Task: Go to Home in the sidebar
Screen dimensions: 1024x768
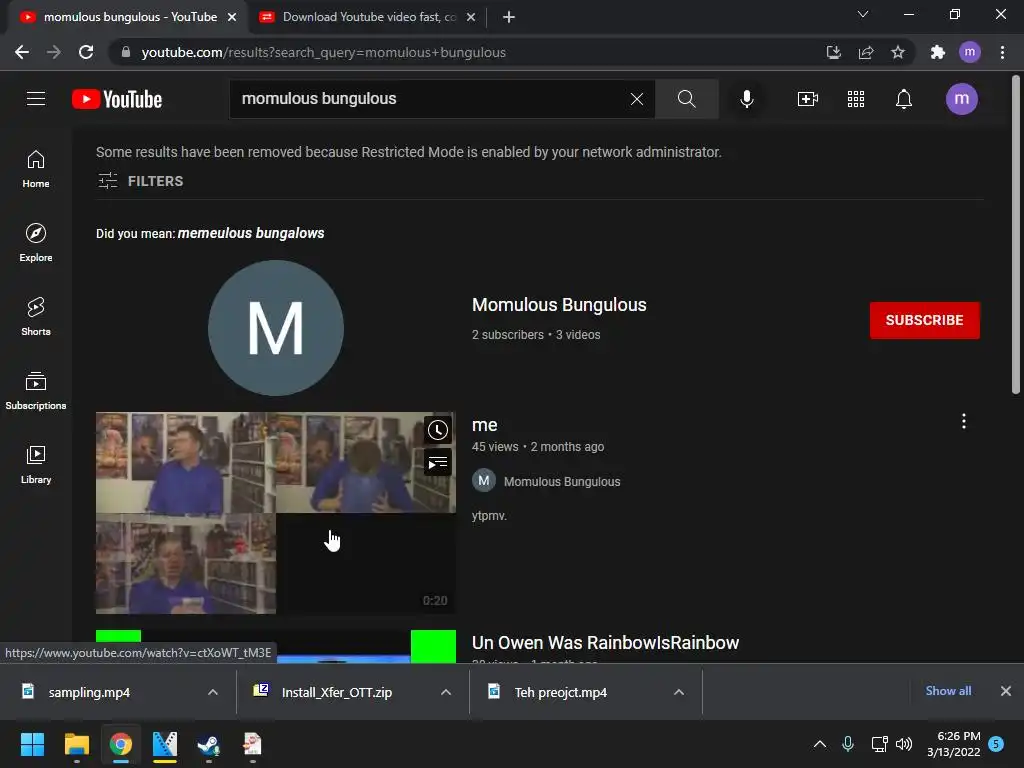Action: click(x=36, y=168)
